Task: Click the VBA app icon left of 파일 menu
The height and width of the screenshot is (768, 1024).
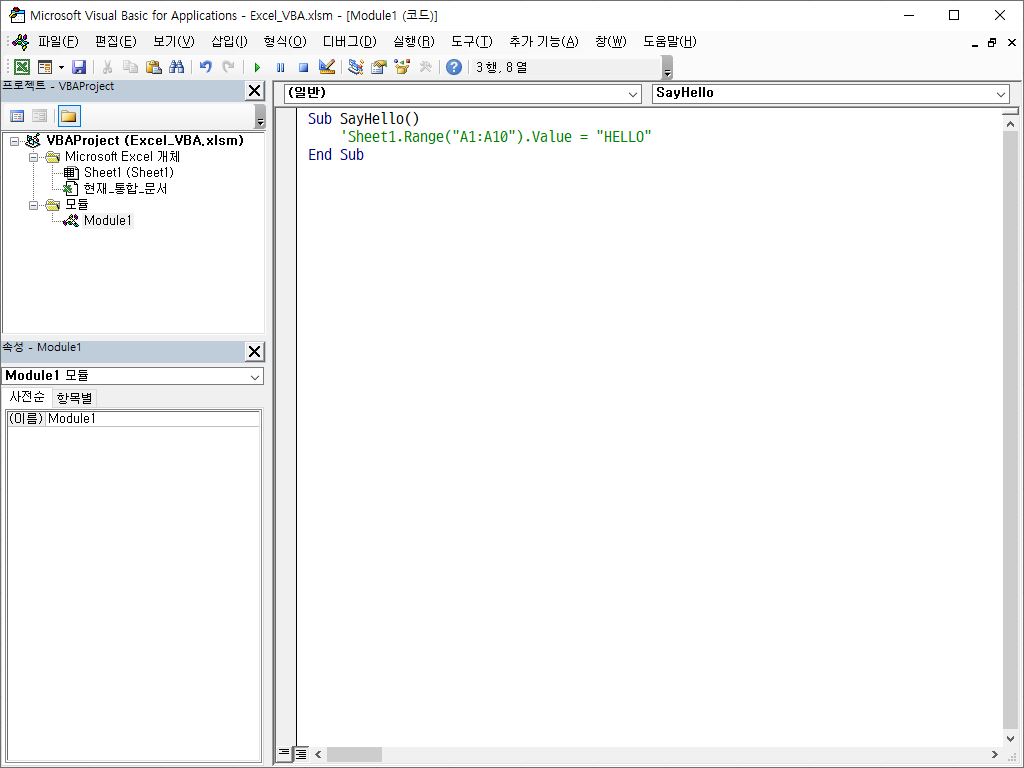Action: (20, 42)
